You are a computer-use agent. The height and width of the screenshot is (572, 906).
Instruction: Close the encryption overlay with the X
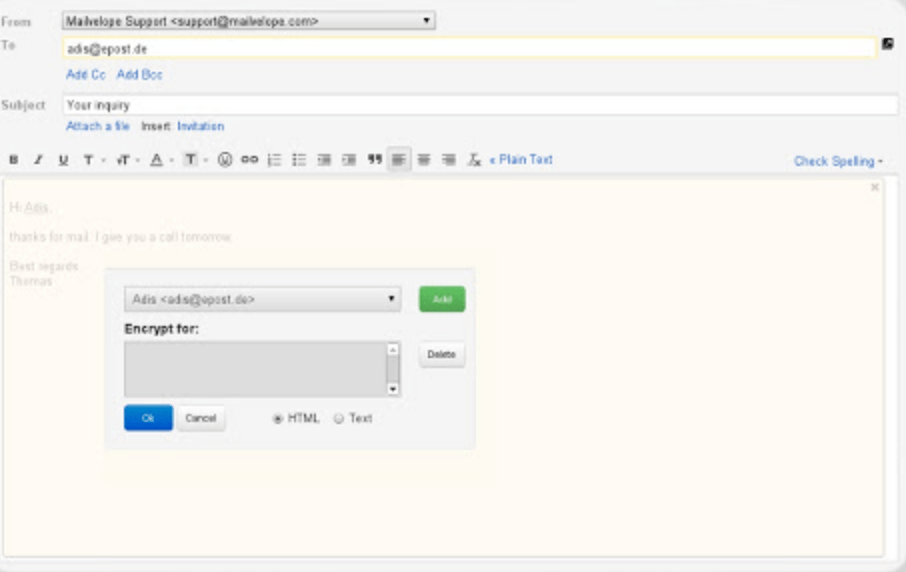(875, 187)
